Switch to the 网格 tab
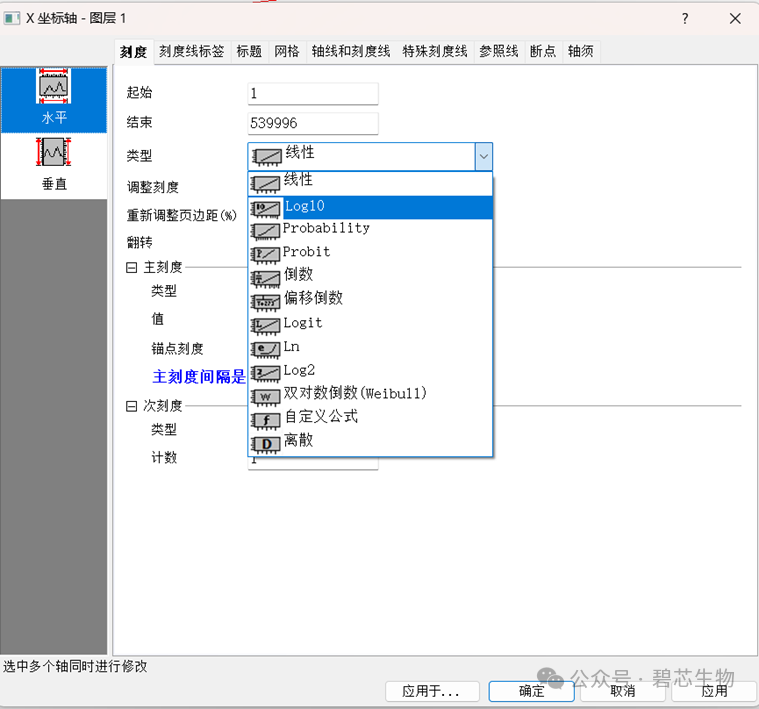759x709 pixels. pos(287,51)
